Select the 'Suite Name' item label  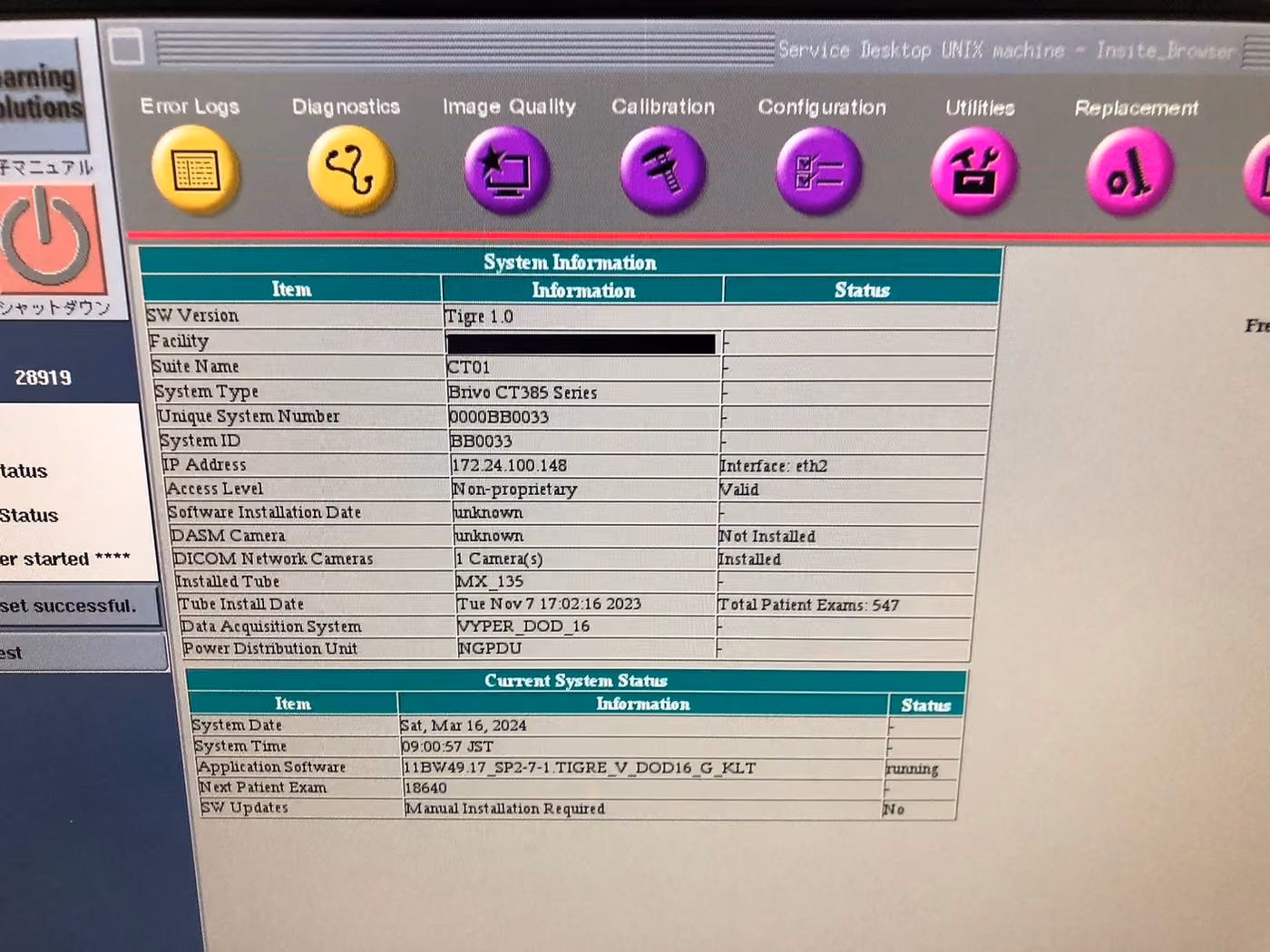click(195, 366)
